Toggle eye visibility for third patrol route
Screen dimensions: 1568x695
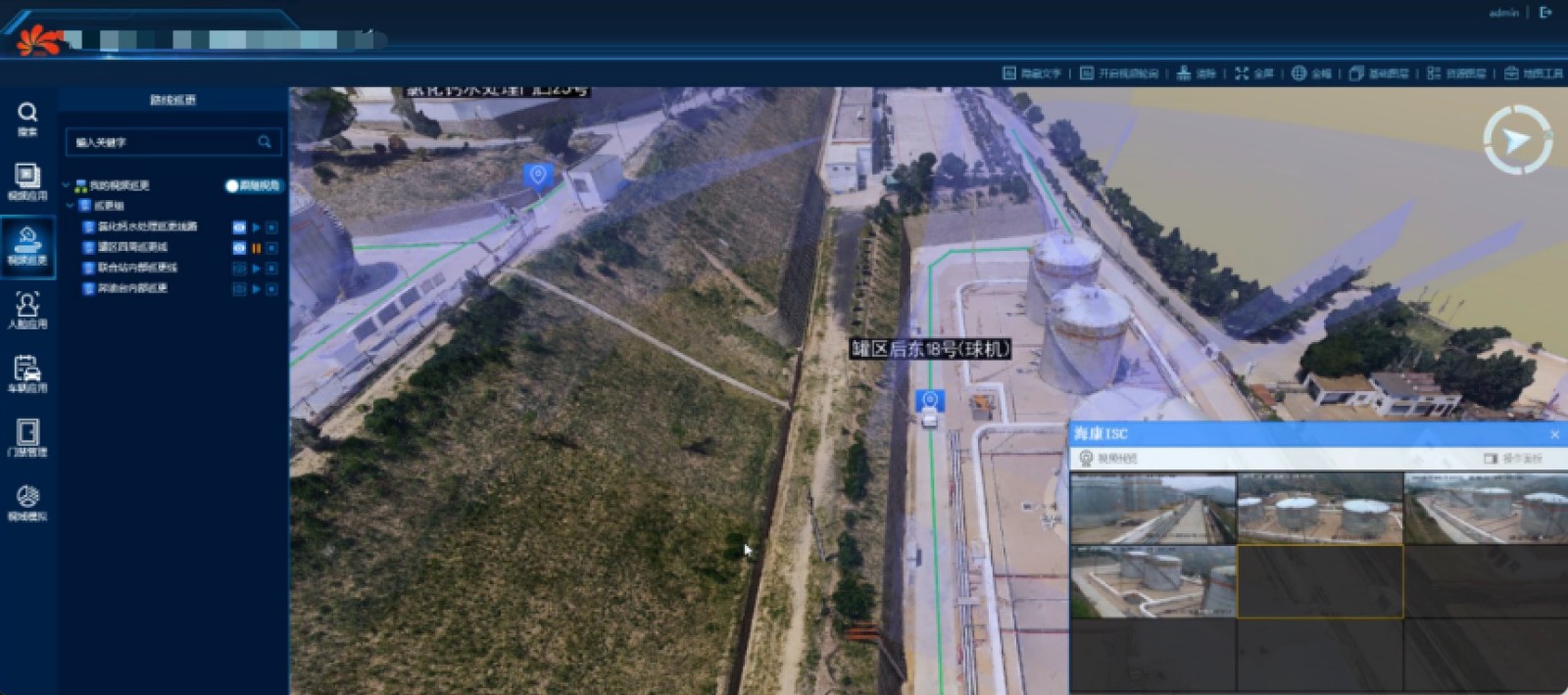pyautogui.click(x=239, y=269)
